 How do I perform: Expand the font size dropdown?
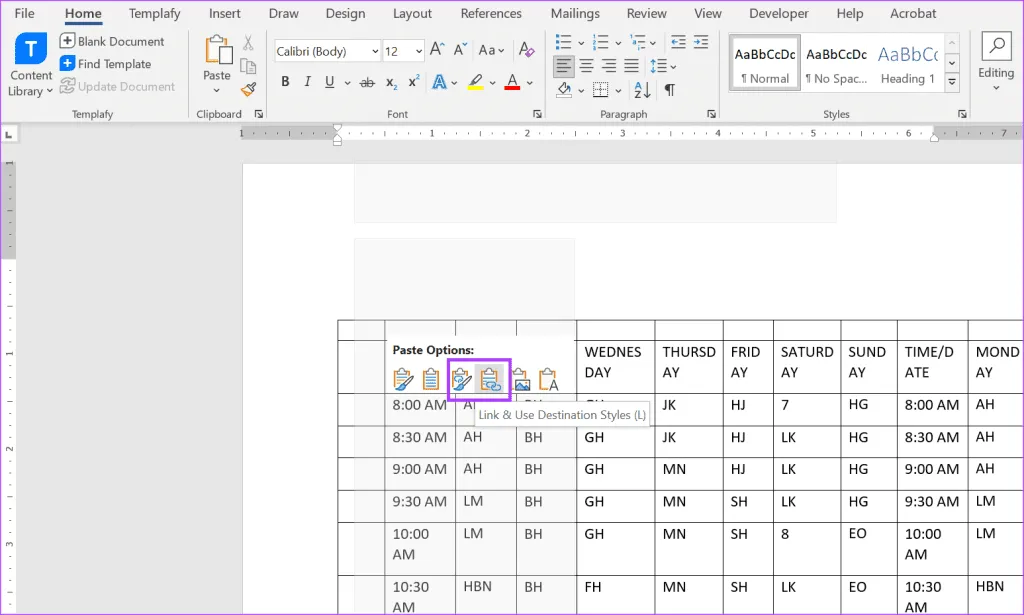coord(418,51)
